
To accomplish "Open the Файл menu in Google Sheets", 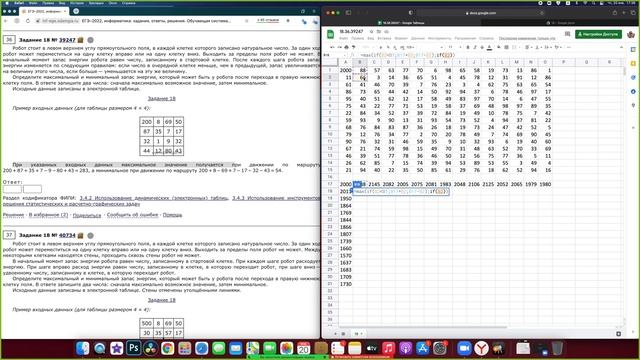I will click(x=343, y=38).
